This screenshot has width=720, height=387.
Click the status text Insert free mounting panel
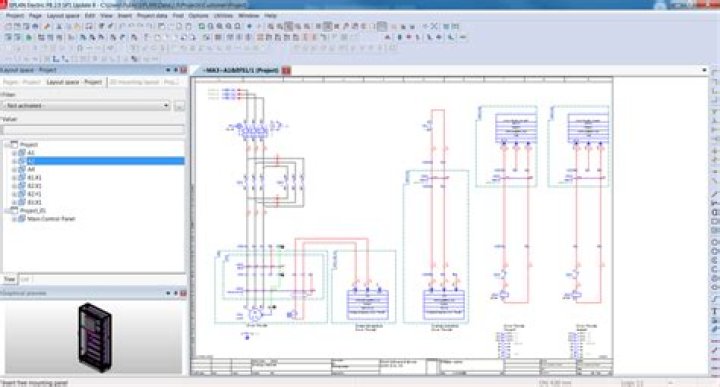[34, 382]
